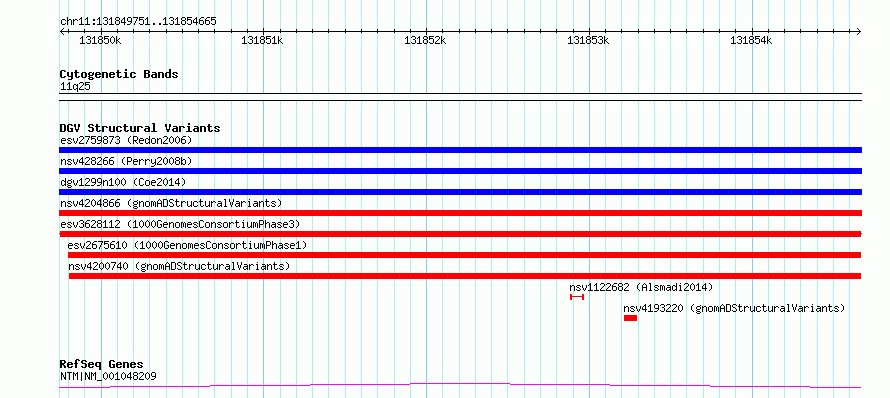Click the 131852k ruler tick label
Image resolution: width=890 pixels, height=398 pixels.
pos(425,40)
